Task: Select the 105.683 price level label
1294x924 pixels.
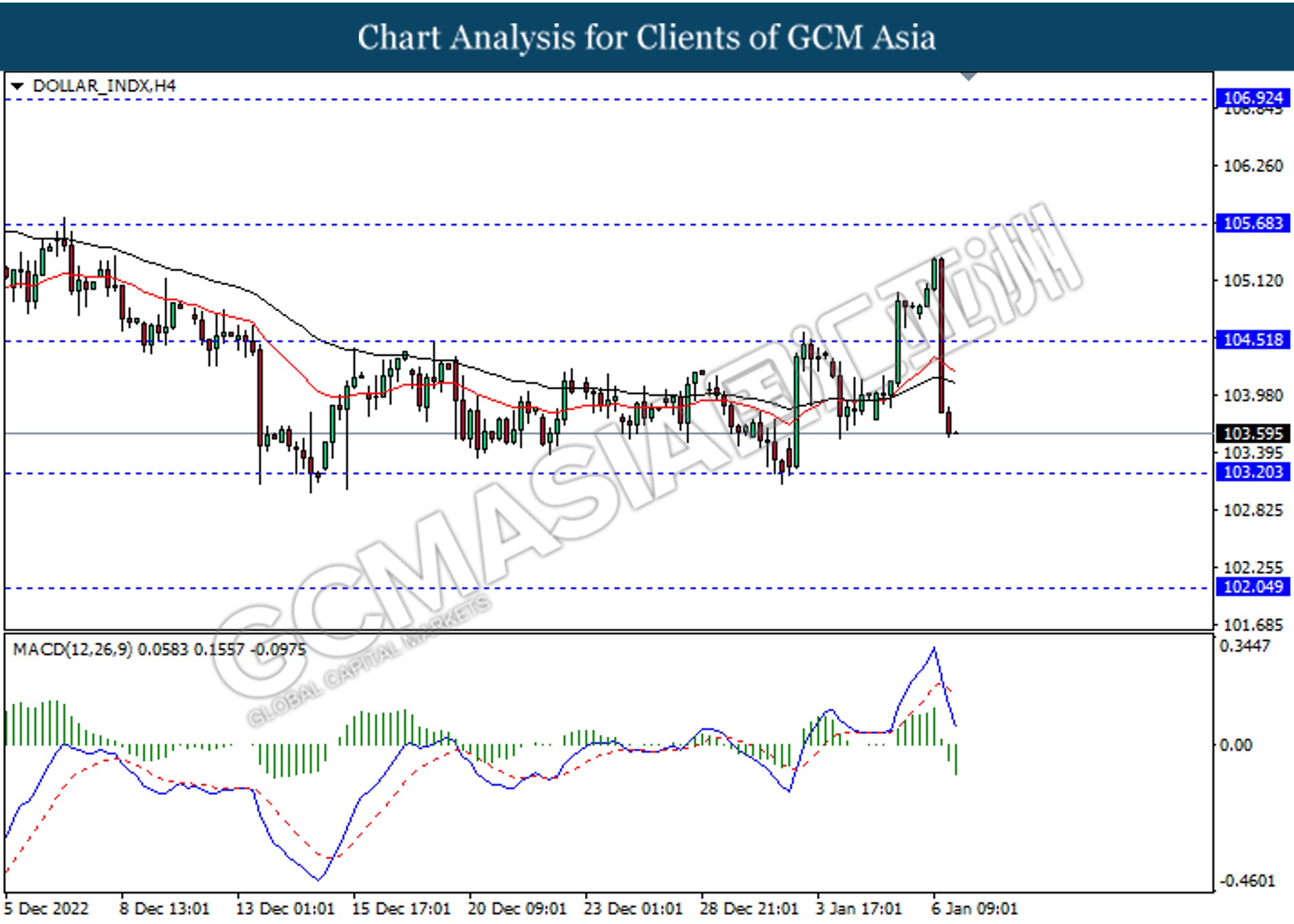Action: coord(1253,223)
